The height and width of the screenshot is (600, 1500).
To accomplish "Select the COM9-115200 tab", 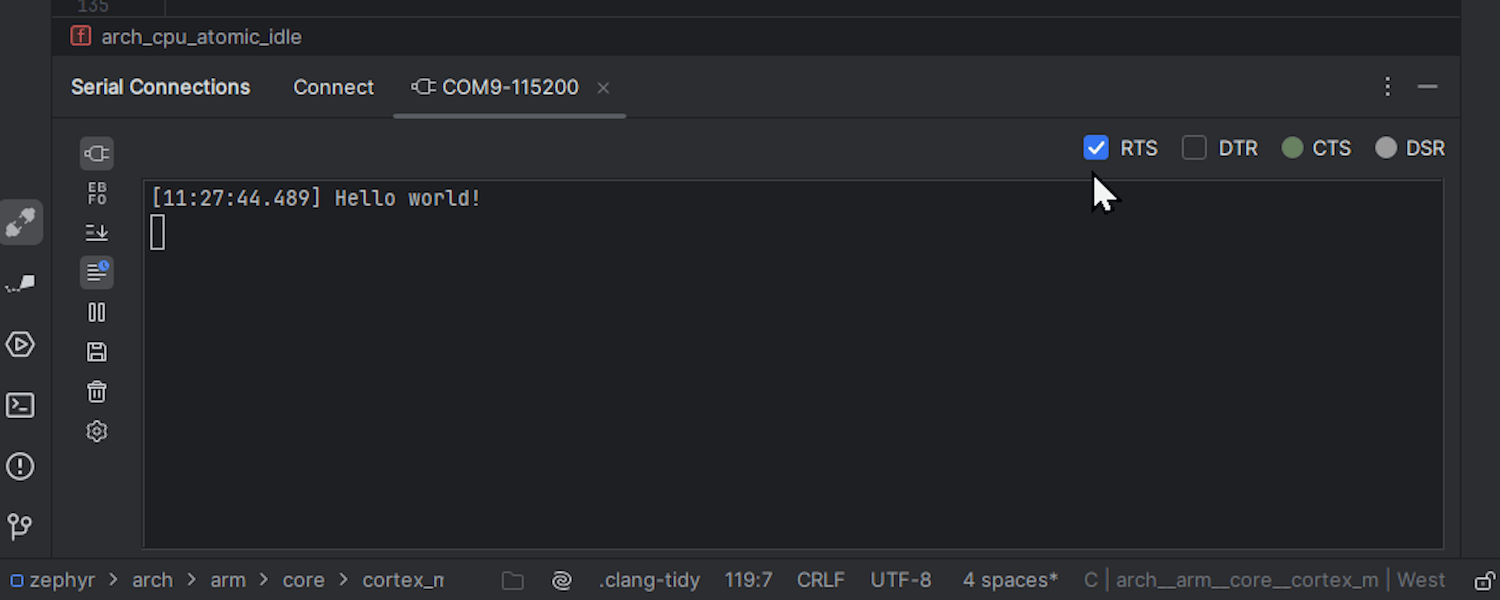I will 509,87.
